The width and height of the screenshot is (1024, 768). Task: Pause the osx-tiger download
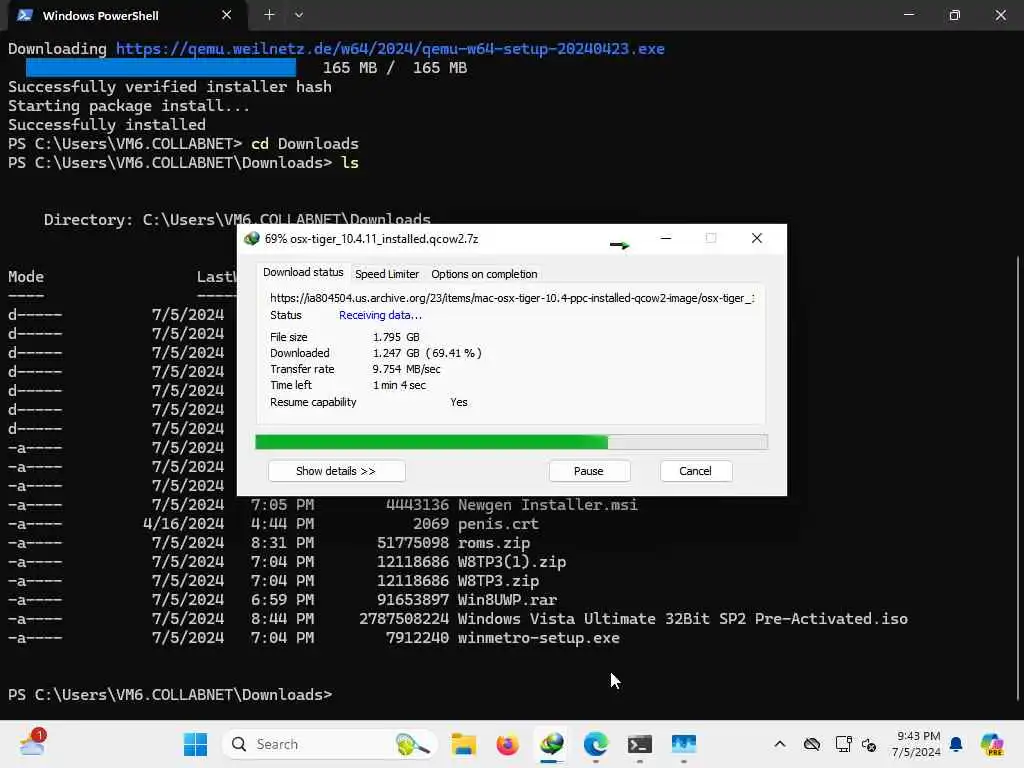tap(589, 471)
